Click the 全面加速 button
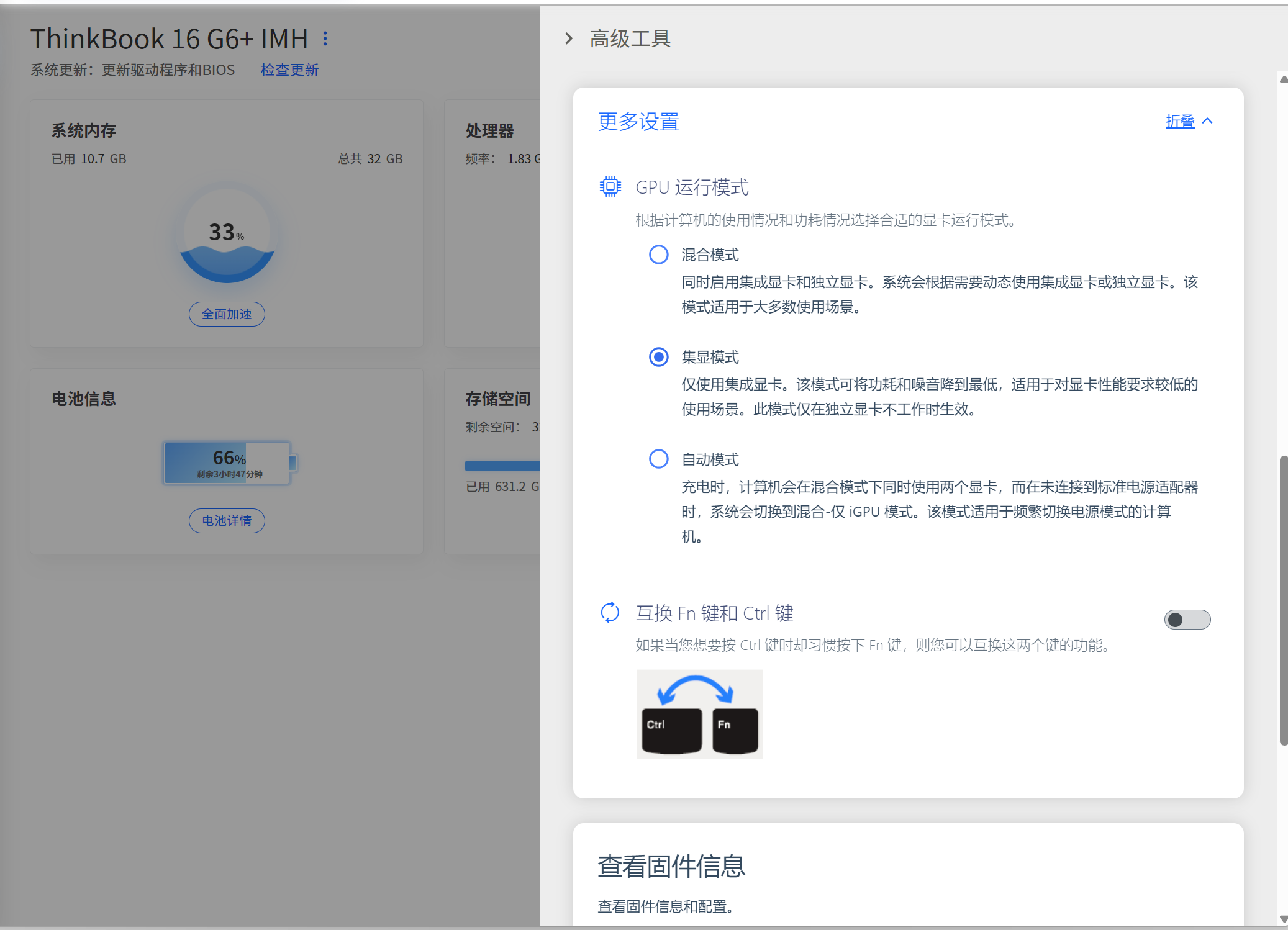The image size is (1288, 930). click(x=227, y=314)
